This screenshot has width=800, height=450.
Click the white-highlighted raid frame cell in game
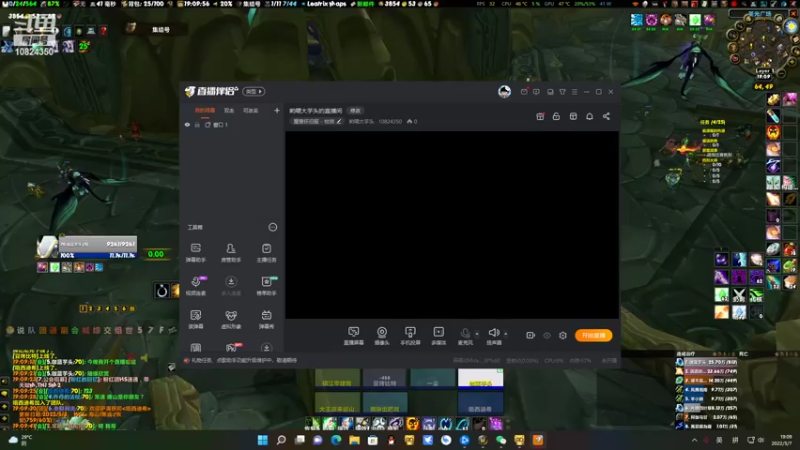(480, 378)
